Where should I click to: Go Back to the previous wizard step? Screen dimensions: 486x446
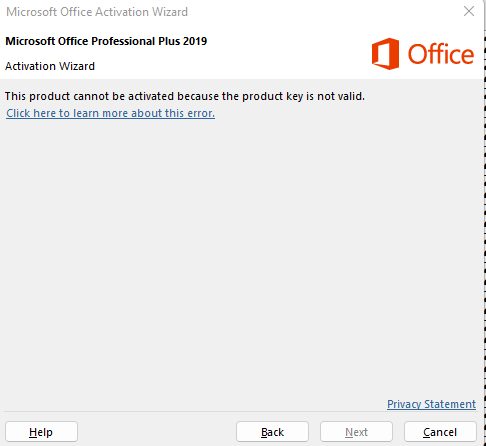pos(272,432)
